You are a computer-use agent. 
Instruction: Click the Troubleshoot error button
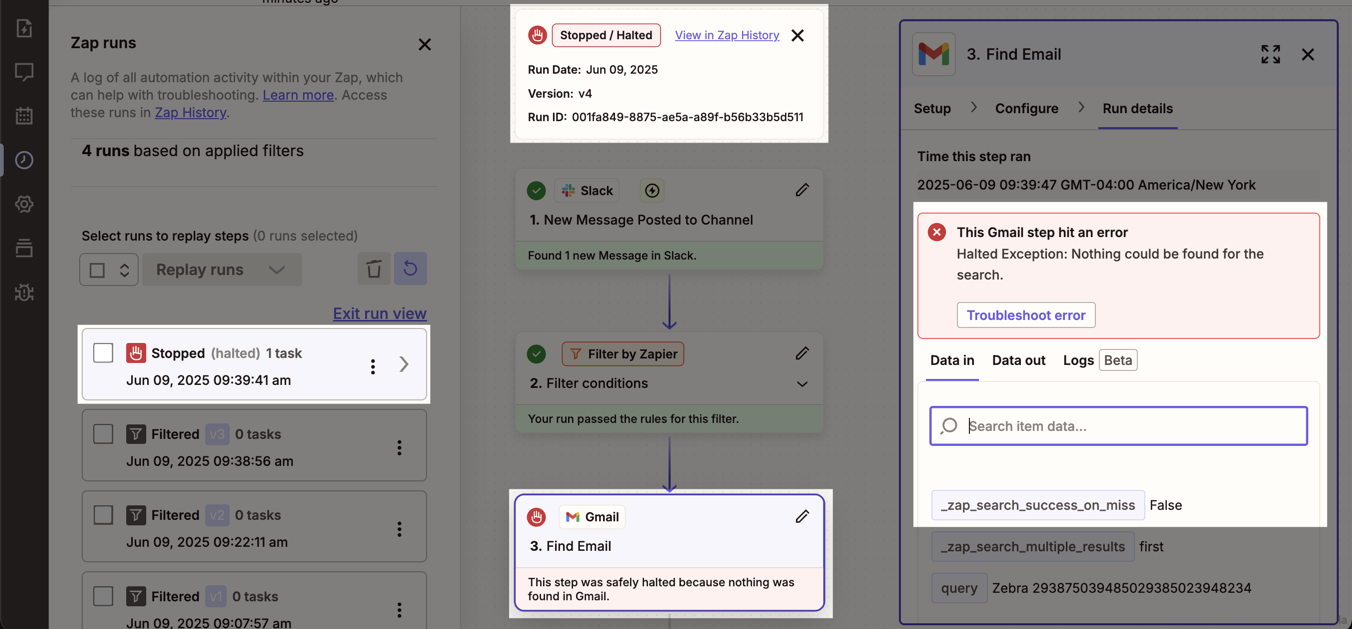click(1026, 315)
